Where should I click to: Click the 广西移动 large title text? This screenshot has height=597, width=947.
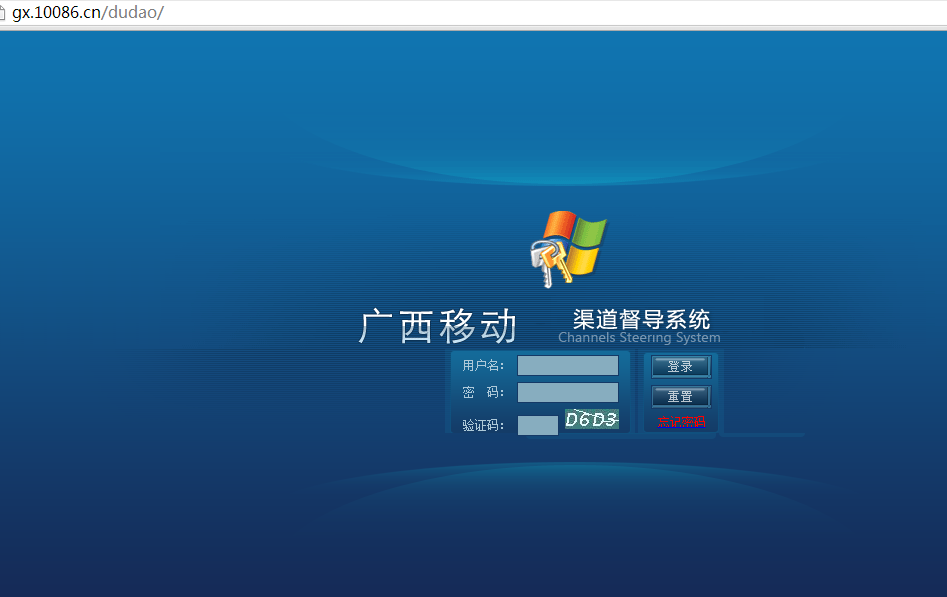point(438,326)
